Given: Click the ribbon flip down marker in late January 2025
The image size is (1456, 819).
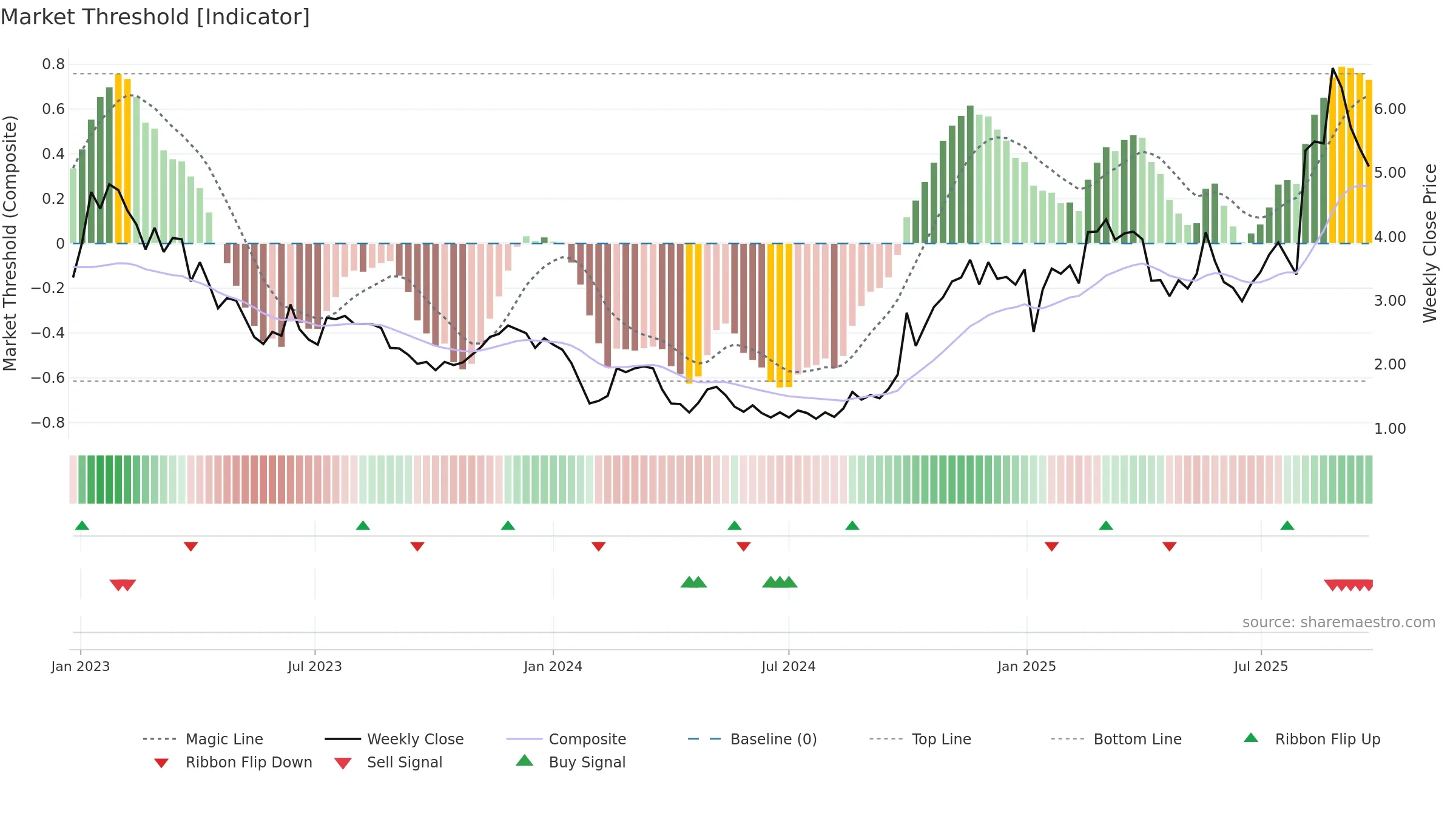Looking at the screenshot, I should [x=1051, y=547].
